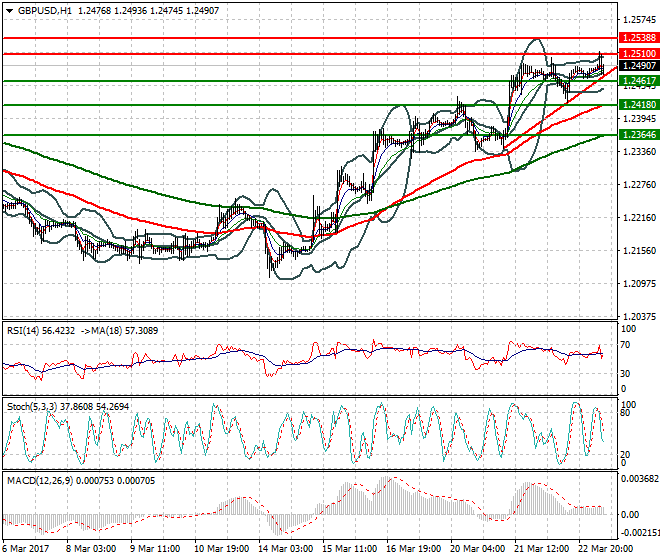Click the Stochastic scale value 20
660x560 pixels.
pos(626,455)
